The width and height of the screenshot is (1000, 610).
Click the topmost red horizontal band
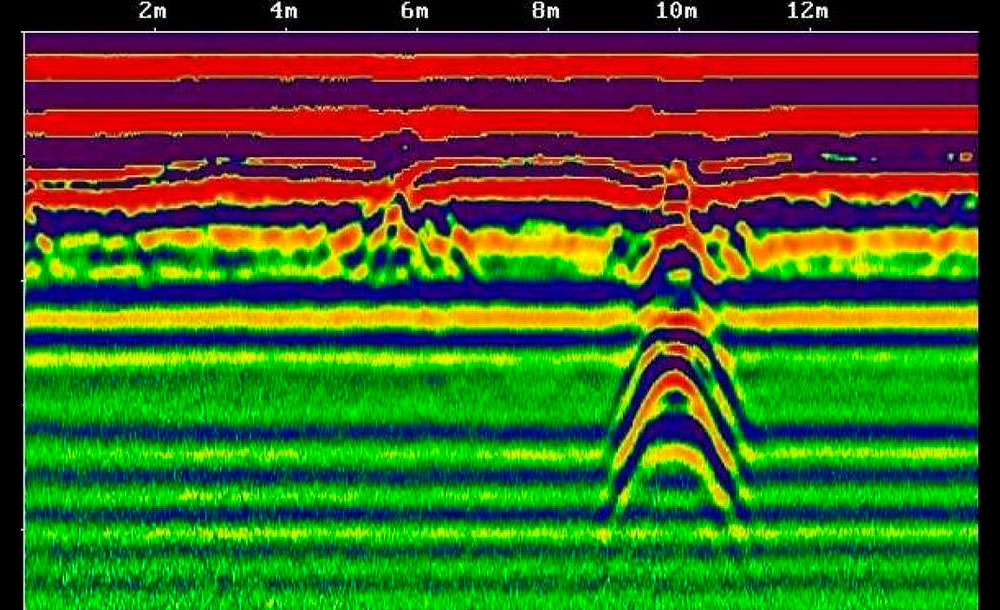click(x=500, y=66)
